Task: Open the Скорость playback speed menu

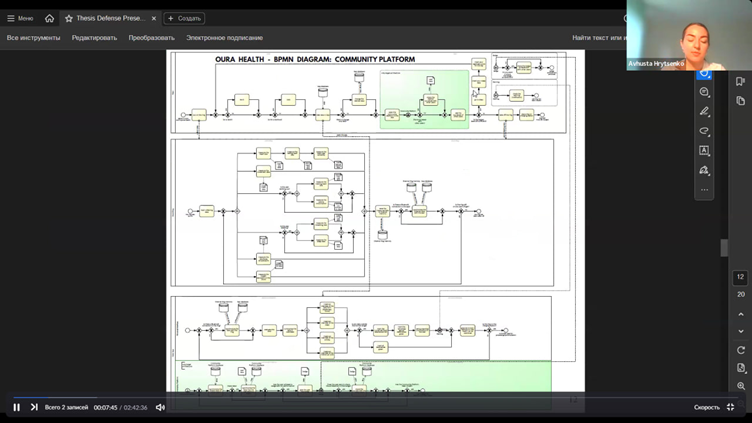Action: [706, 407]
